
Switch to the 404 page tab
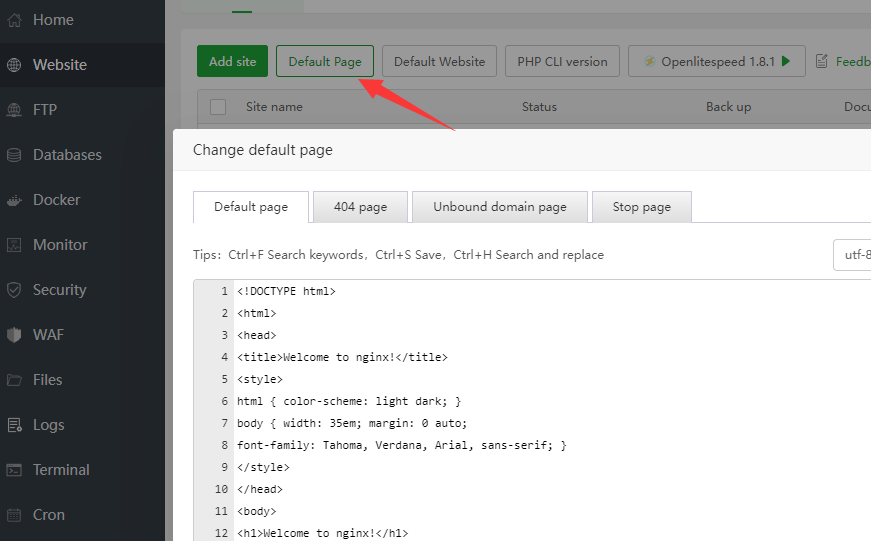click(x=360, y=207)
